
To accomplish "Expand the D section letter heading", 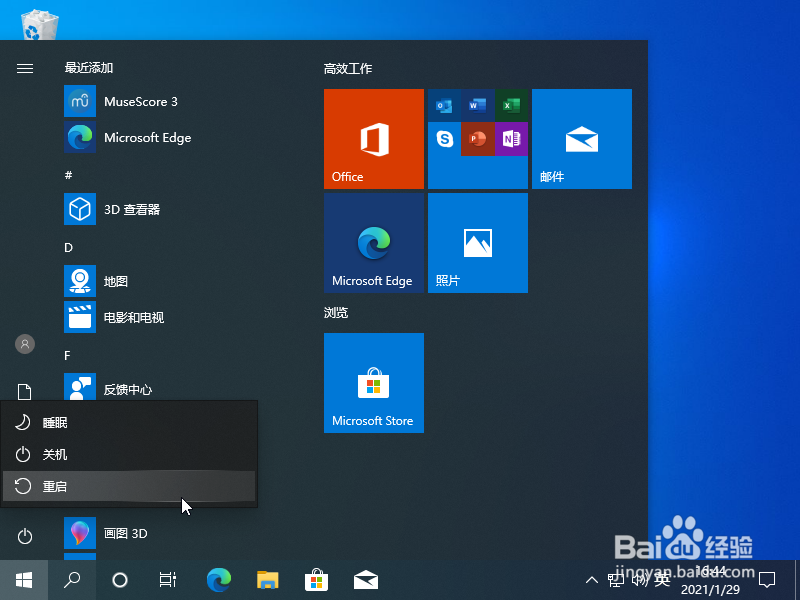I will tap(68, 247).
